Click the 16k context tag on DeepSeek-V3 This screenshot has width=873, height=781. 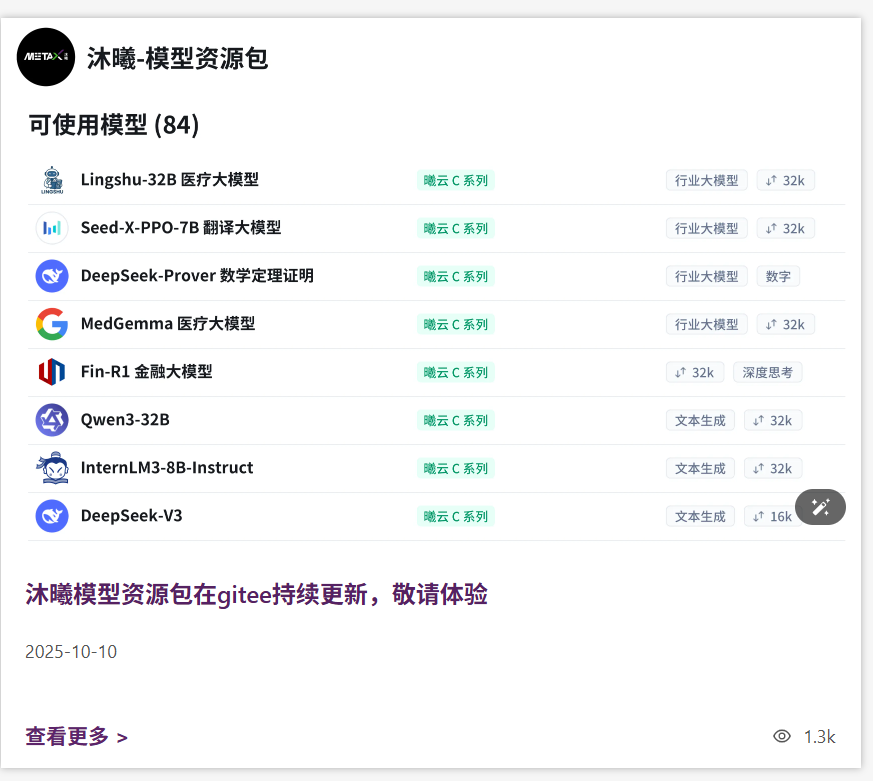point(772,517)
